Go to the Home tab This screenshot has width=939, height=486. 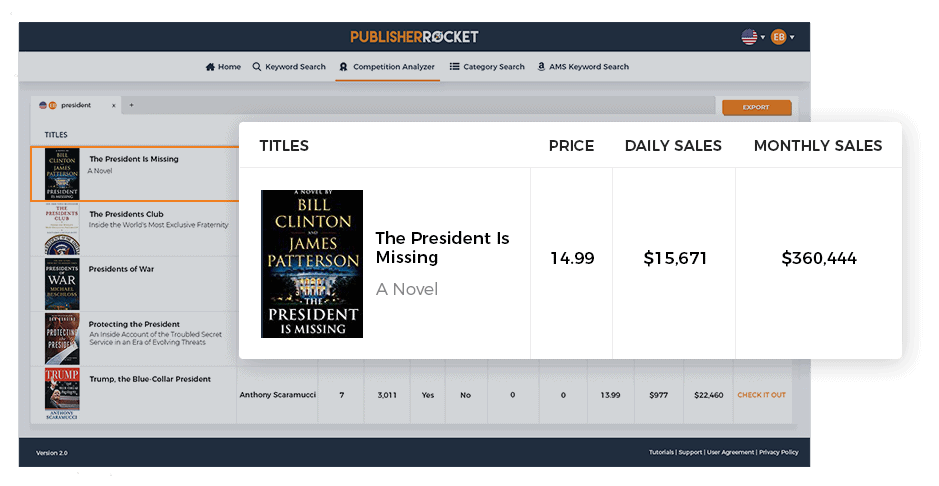(x=223, y=66)
